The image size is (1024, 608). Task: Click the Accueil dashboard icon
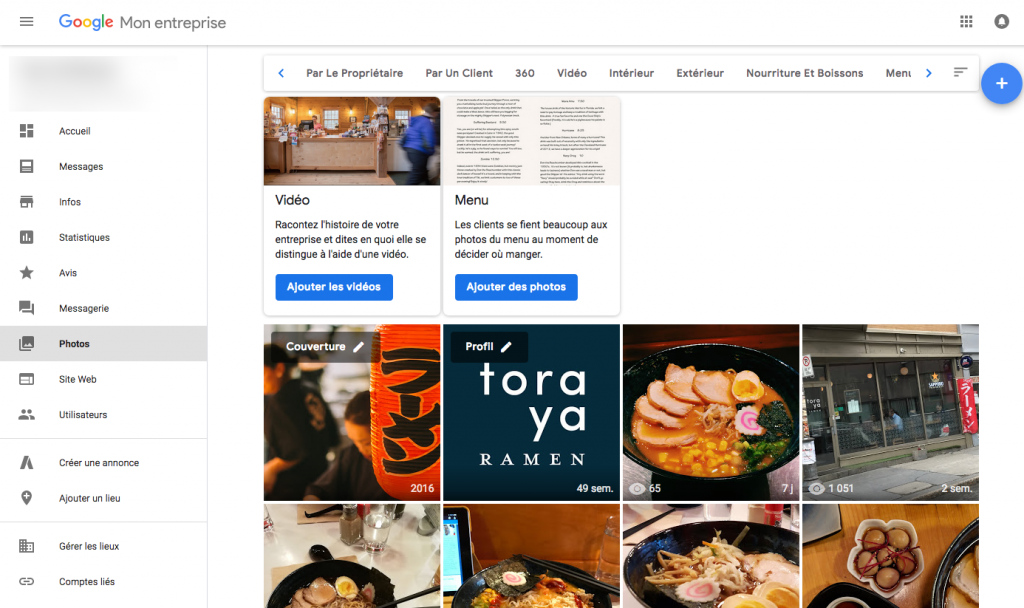26,131
